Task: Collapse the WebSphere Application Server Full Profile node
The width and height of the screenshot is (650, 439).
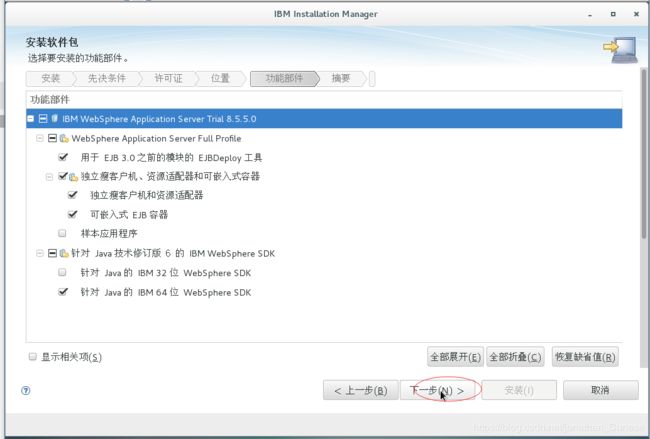Action: (x=40, y=138)
